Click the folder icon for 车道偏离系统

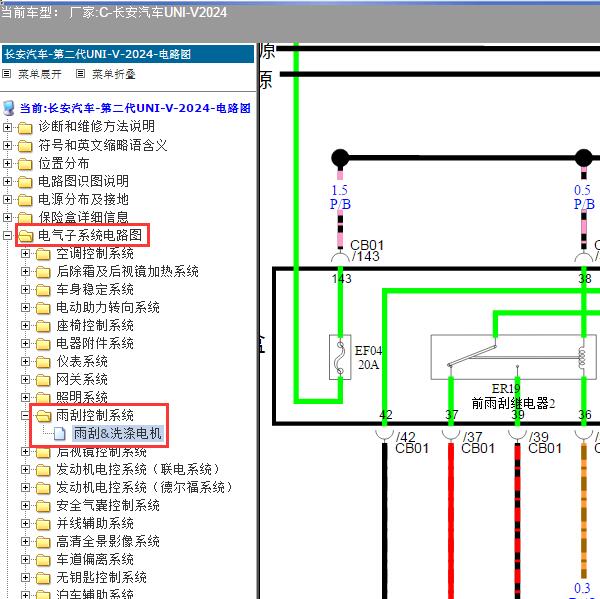click(x=43, y=560)
